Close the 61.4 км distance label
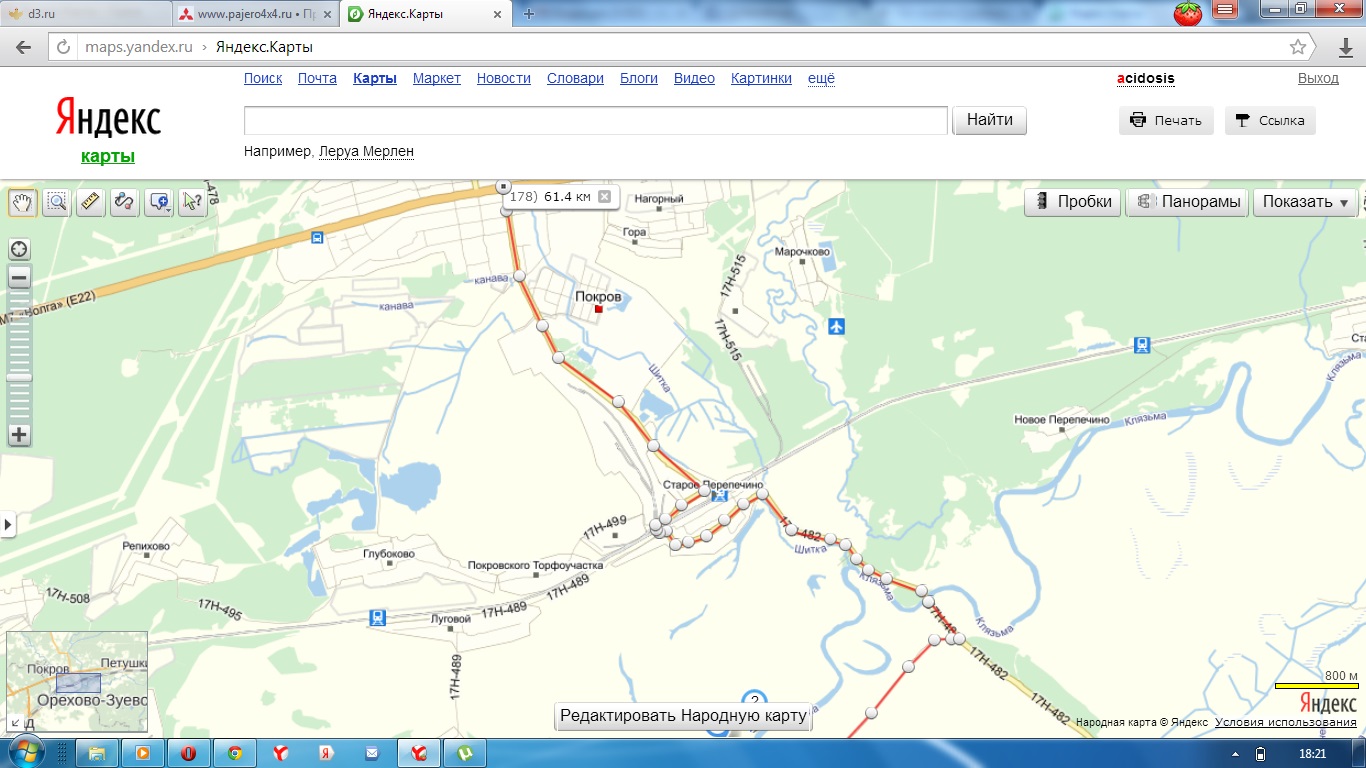Screen dimensions: 1366x768 (604, 197)
